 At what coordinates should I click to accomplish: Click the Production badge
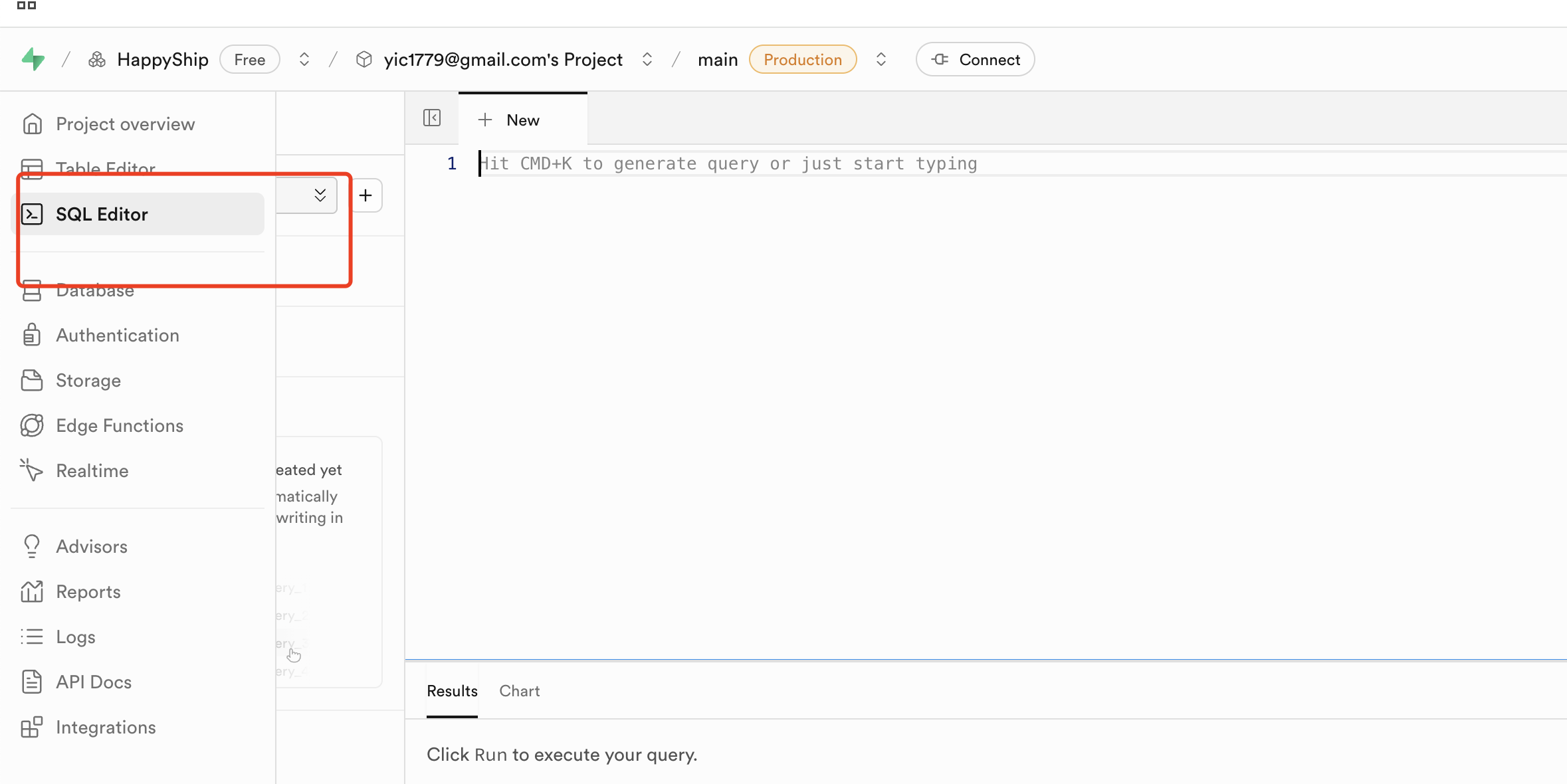803,60
